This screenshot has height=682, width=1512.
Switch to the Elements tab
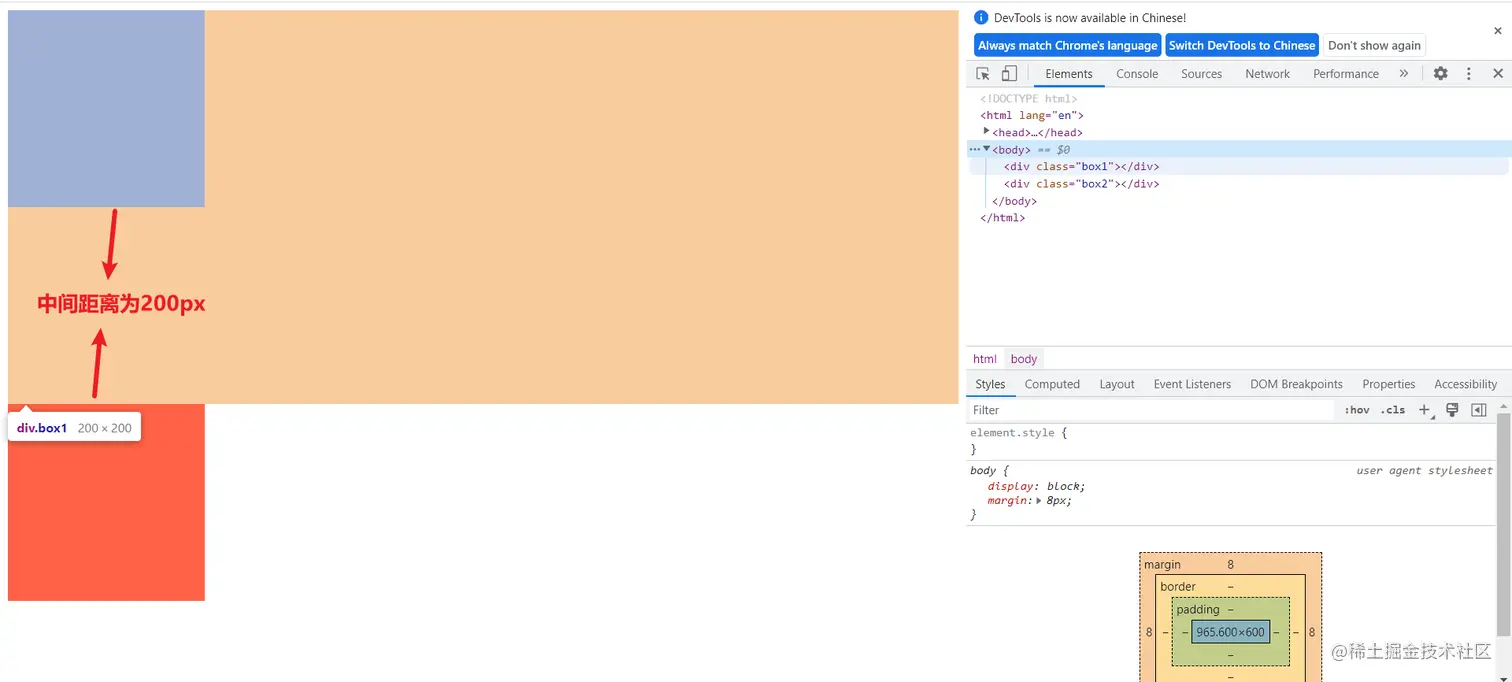[x=1069, y=74]
